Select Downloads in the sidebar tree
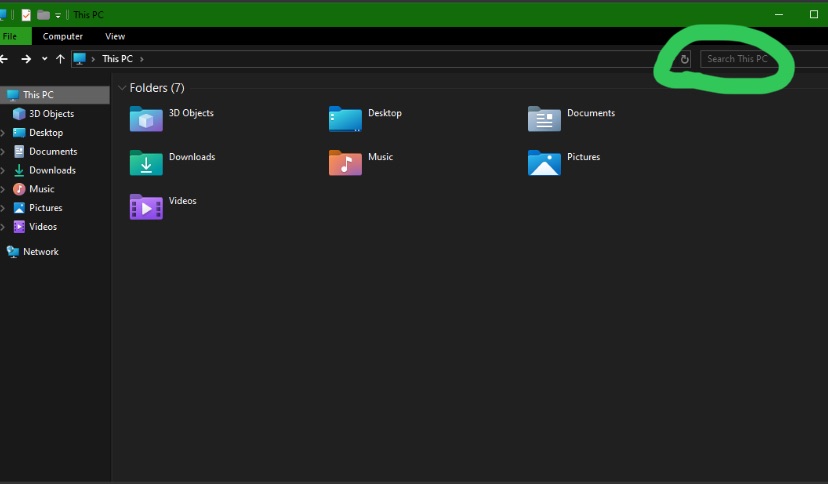 tap(52, 170)
